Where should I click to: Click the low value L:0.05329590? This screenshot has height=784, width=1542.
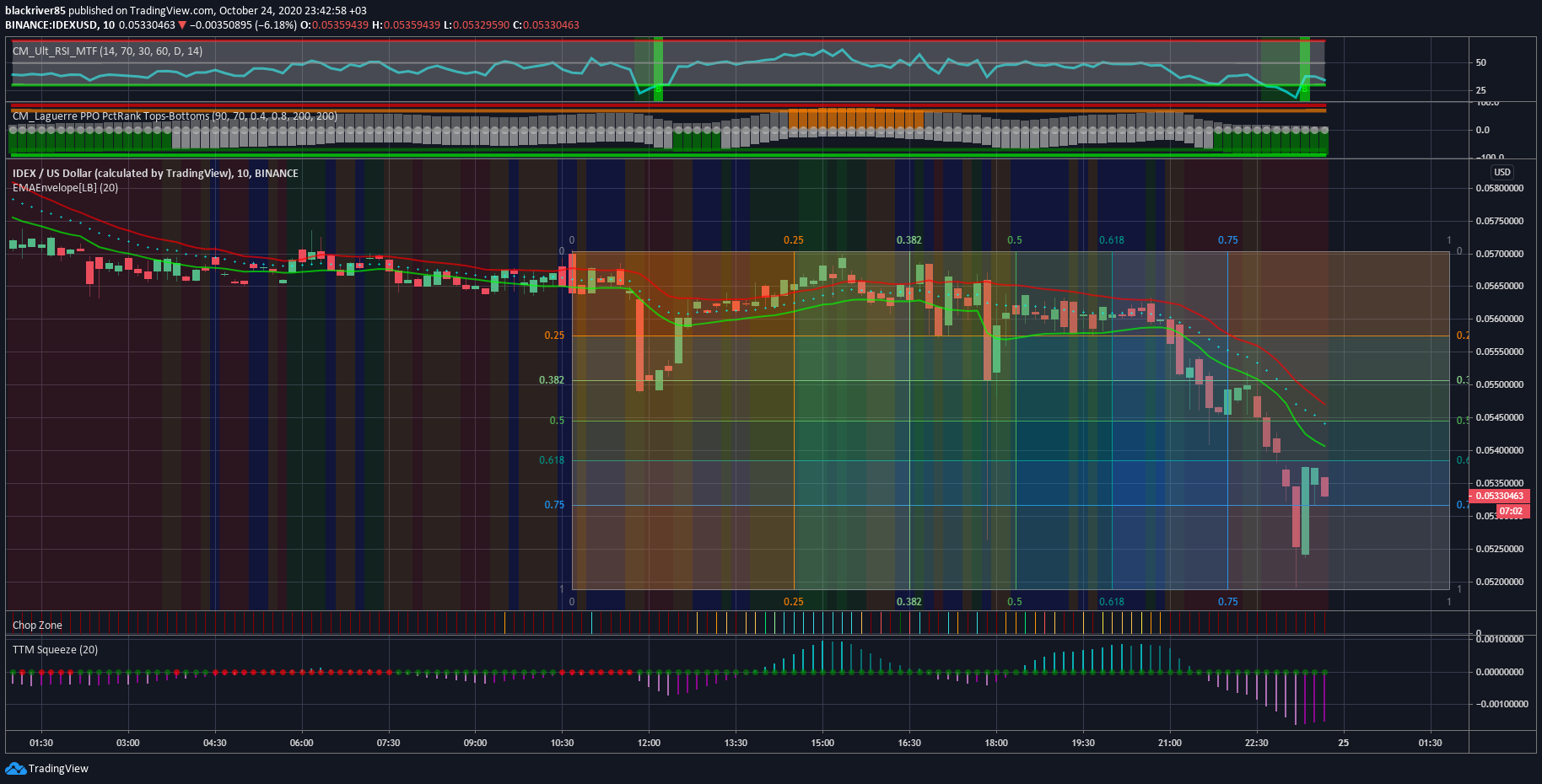pyautogui.click(x=477, y=24)
